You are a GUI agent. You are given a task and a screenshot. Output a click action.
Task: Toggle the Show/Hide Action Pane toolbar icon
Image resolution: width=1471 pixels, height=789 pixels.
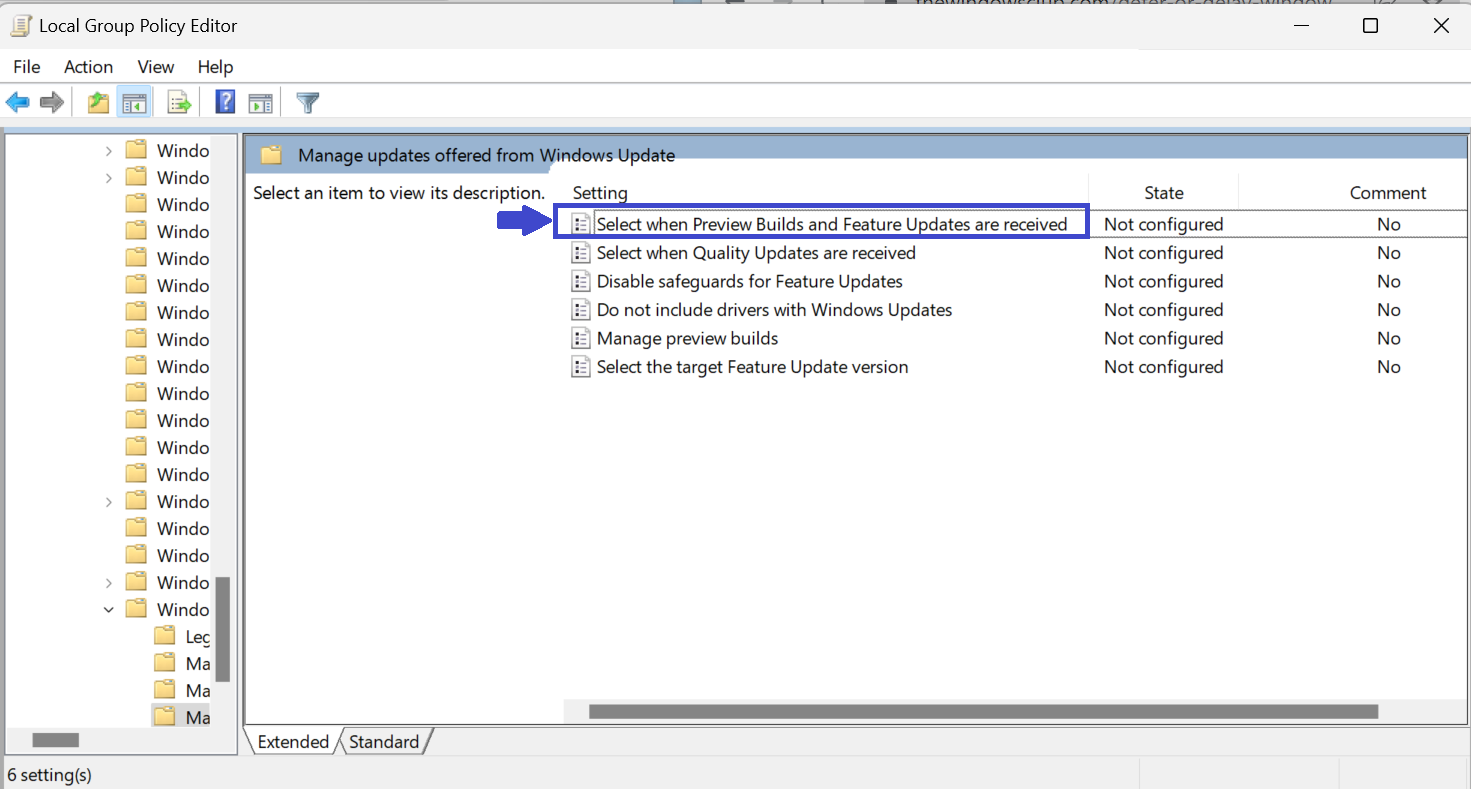coord(261,102)
